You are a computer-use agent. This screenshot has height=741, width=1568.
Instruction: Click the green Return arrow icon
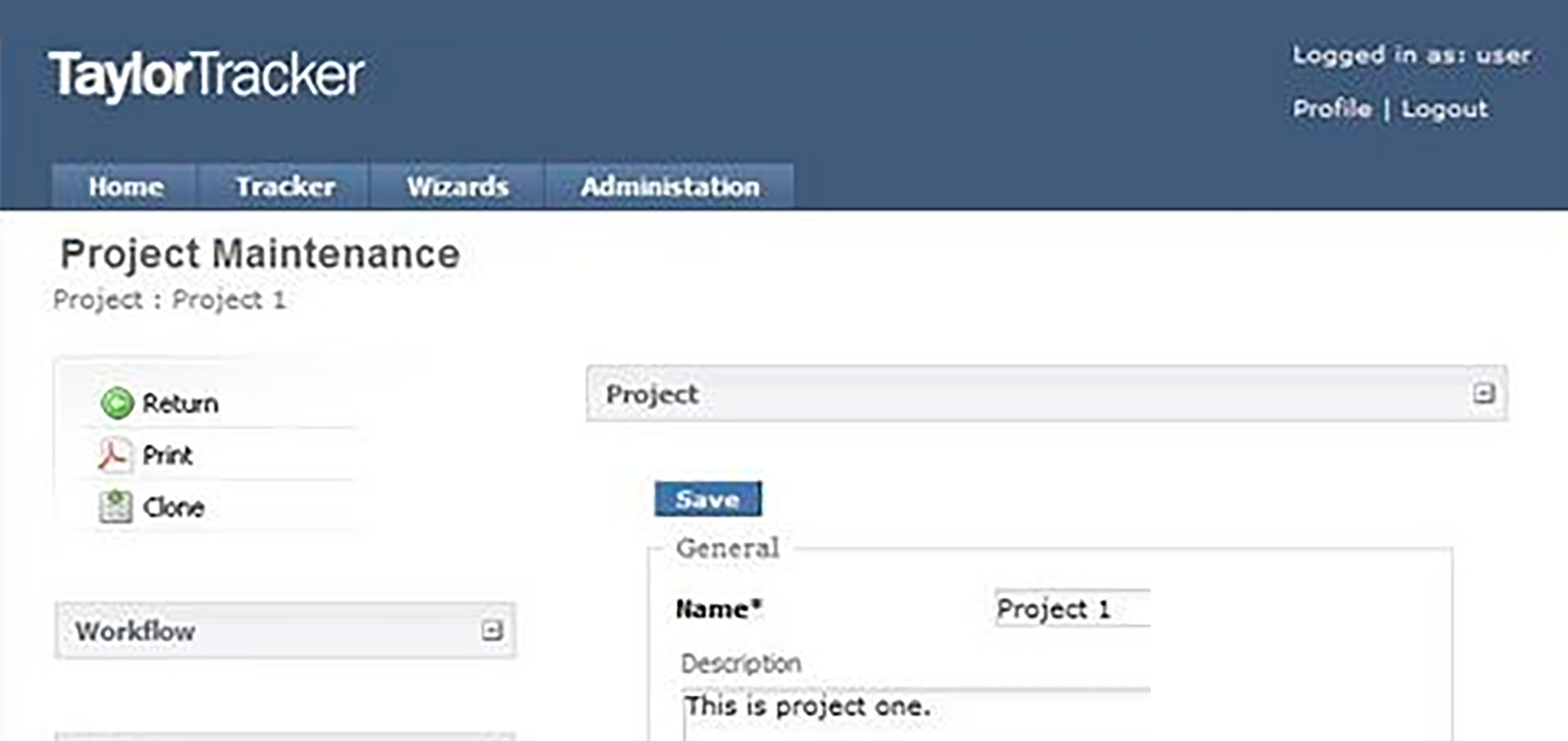[116, 403]
